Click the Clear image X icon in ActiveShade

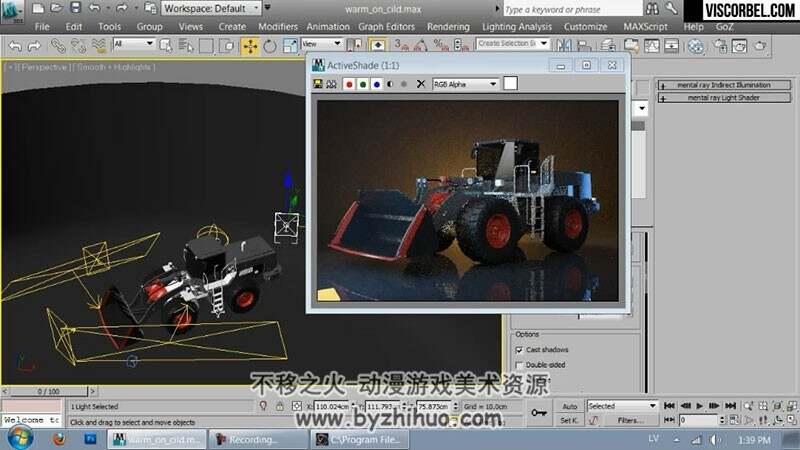point(421,84)
